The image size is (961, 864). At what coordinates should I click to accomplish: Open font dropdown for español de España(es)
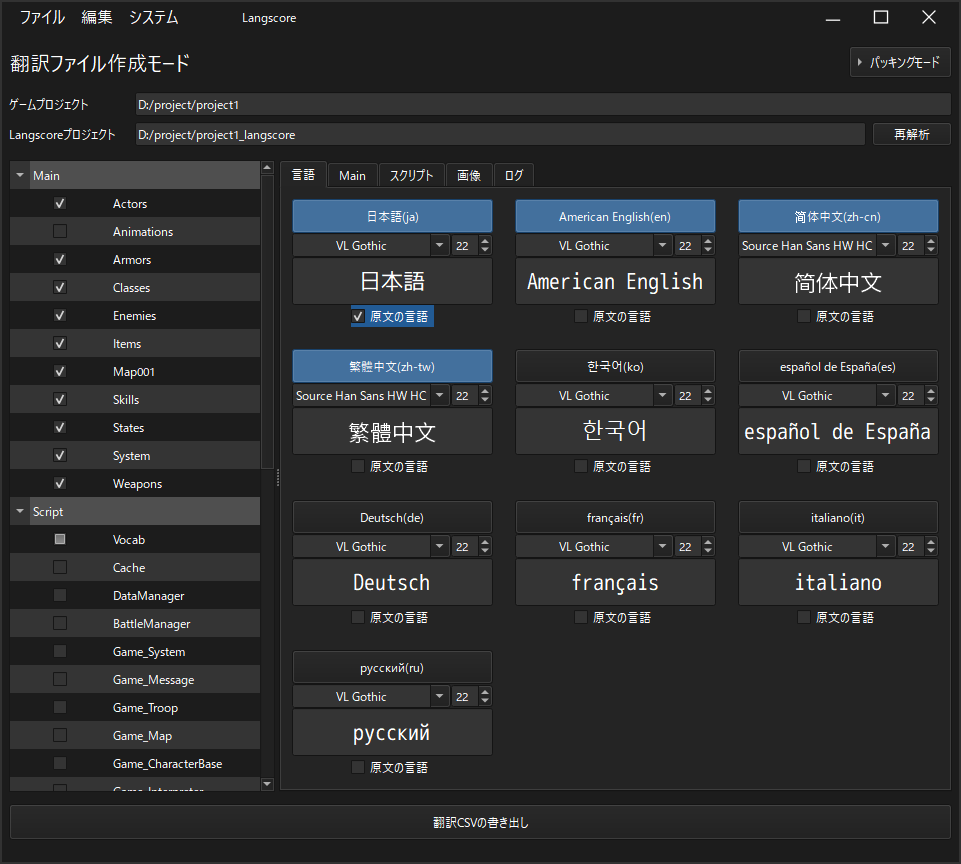pos(886,395)
